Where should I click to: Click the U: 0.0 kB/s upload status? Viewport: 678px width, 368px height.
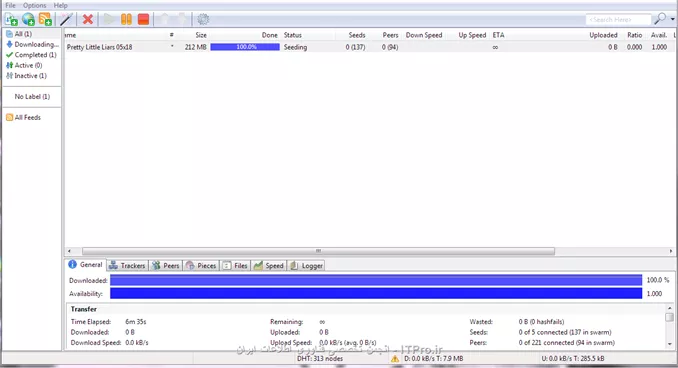(572, 358)
